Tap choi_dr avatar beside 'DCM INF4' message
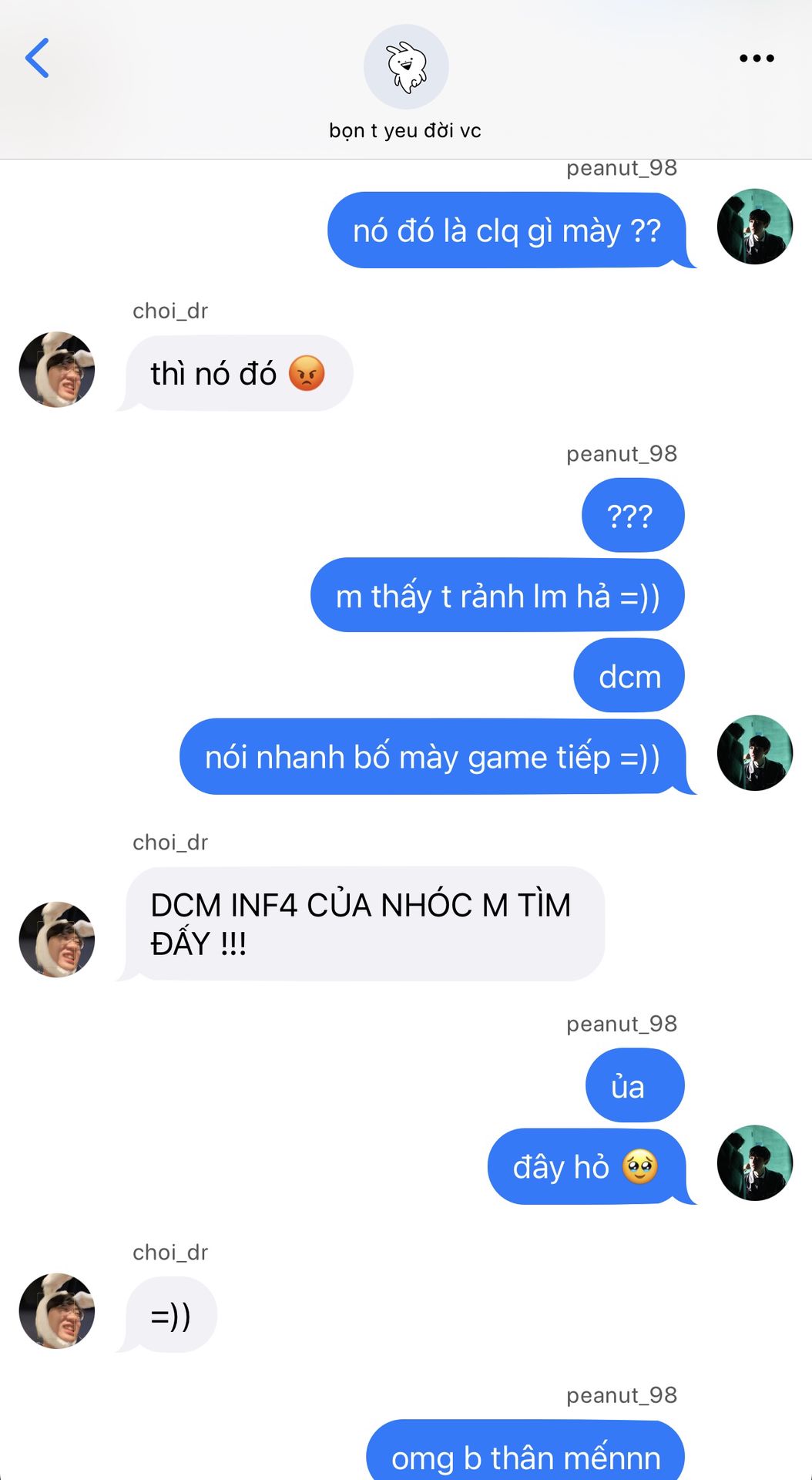812x1480 pixels. (x=57, y=940)
